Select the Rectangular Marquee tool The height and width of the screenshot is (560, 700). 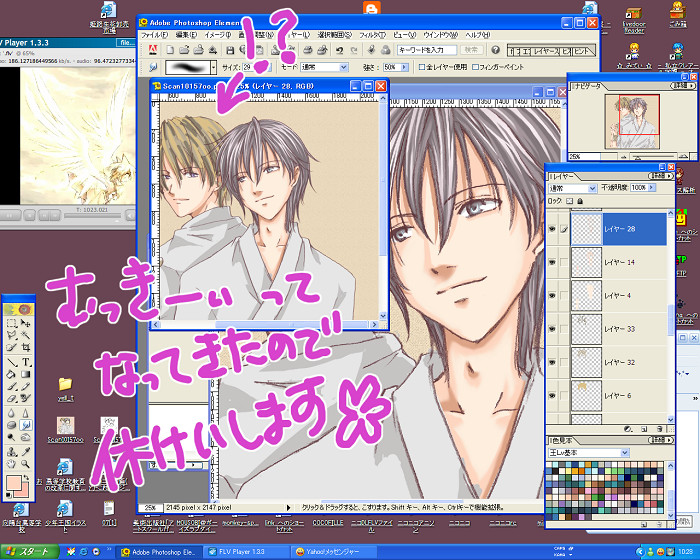(x=12, y=322)
